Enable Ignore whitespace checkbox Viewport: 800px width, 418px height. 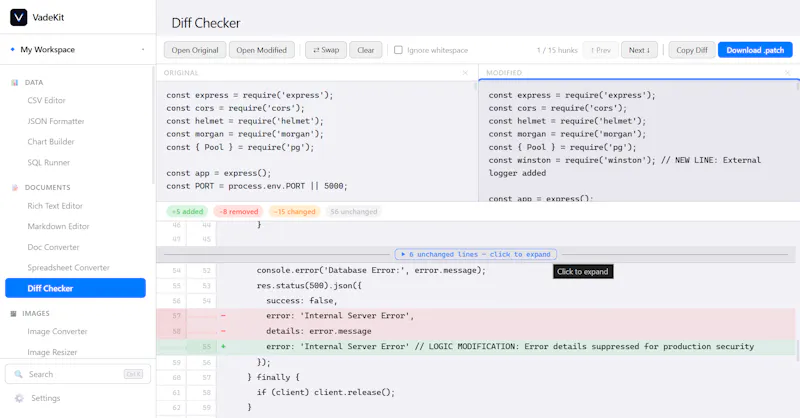tap(398, 50)
